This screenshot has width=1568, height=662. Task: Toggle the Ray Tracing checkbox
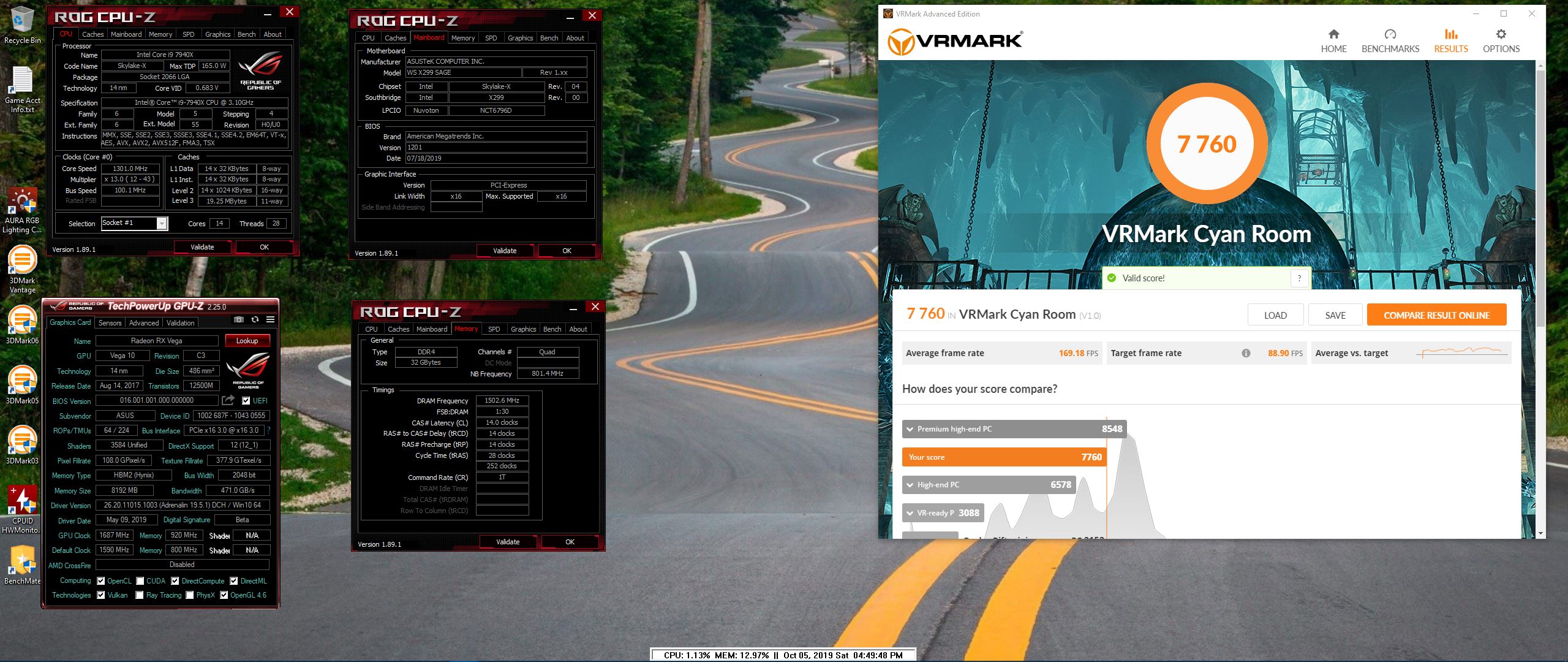click(140, 595)
